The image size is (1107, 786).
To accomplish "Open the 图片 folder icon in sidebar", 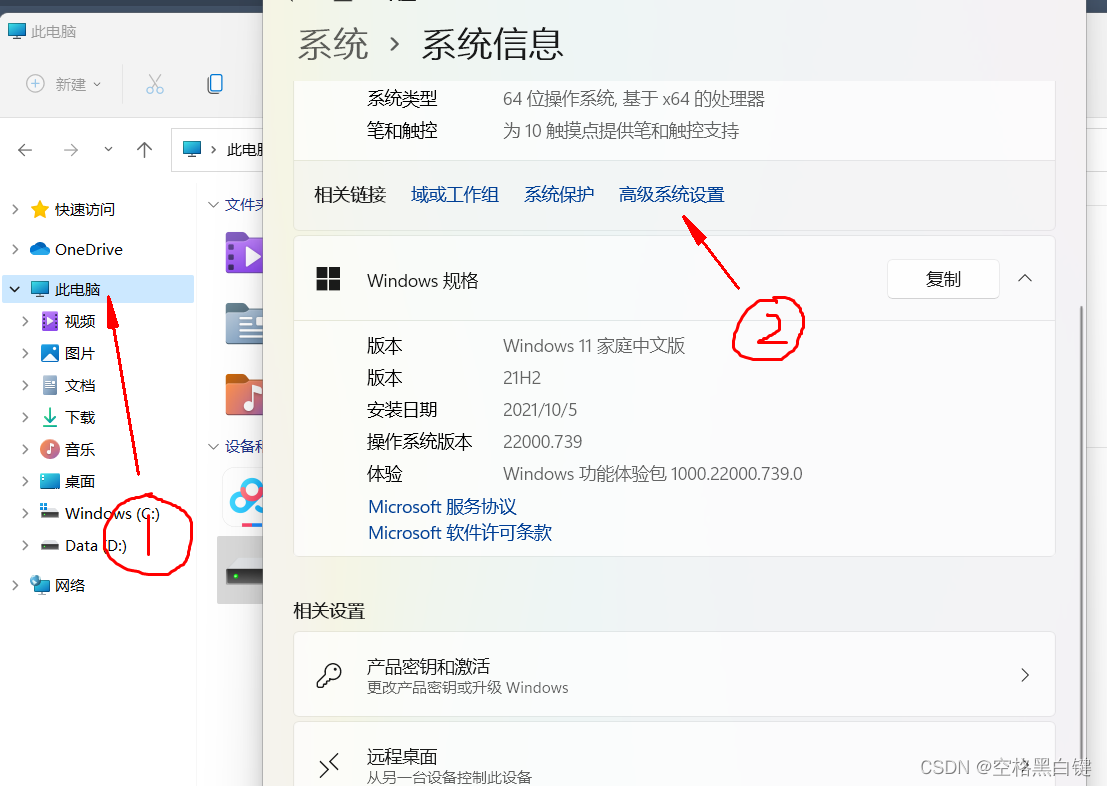I will (50, 353).
